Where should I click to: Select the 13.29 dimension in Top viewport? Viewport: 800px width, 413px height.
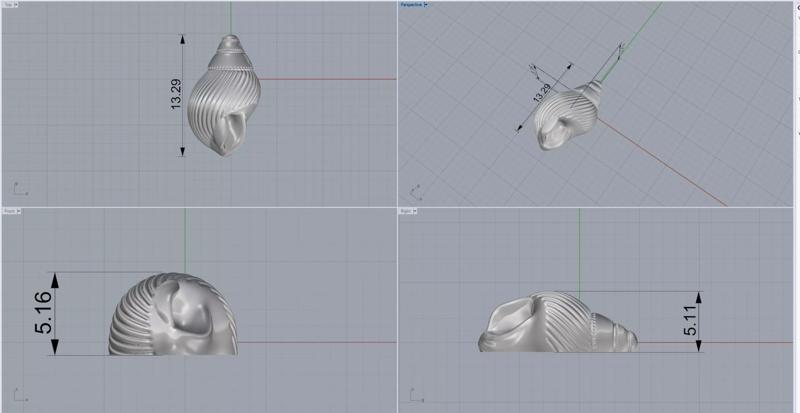(176, 94)
